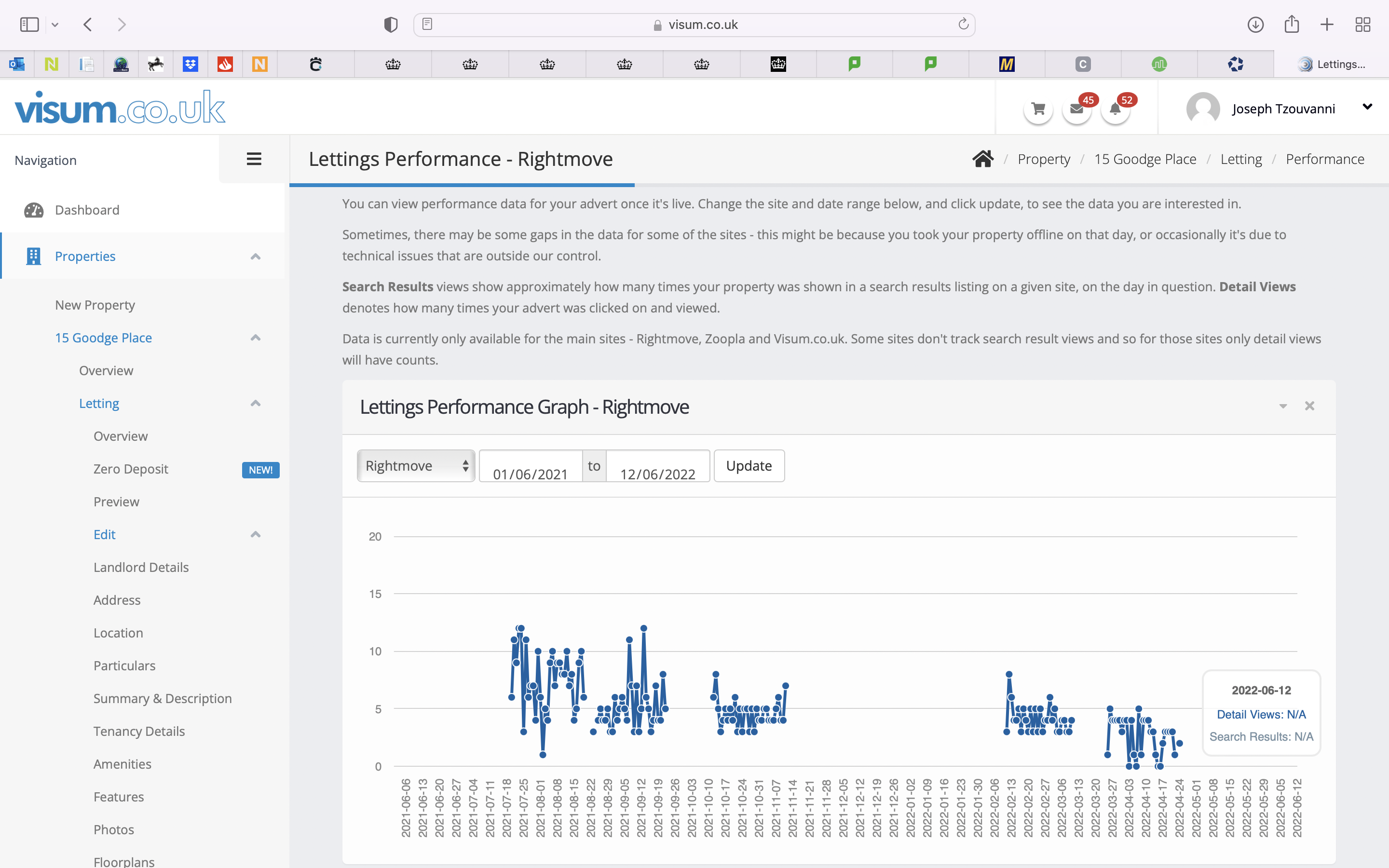
Task: Click the start date field 01/06/2021
Action: (531, 465)
